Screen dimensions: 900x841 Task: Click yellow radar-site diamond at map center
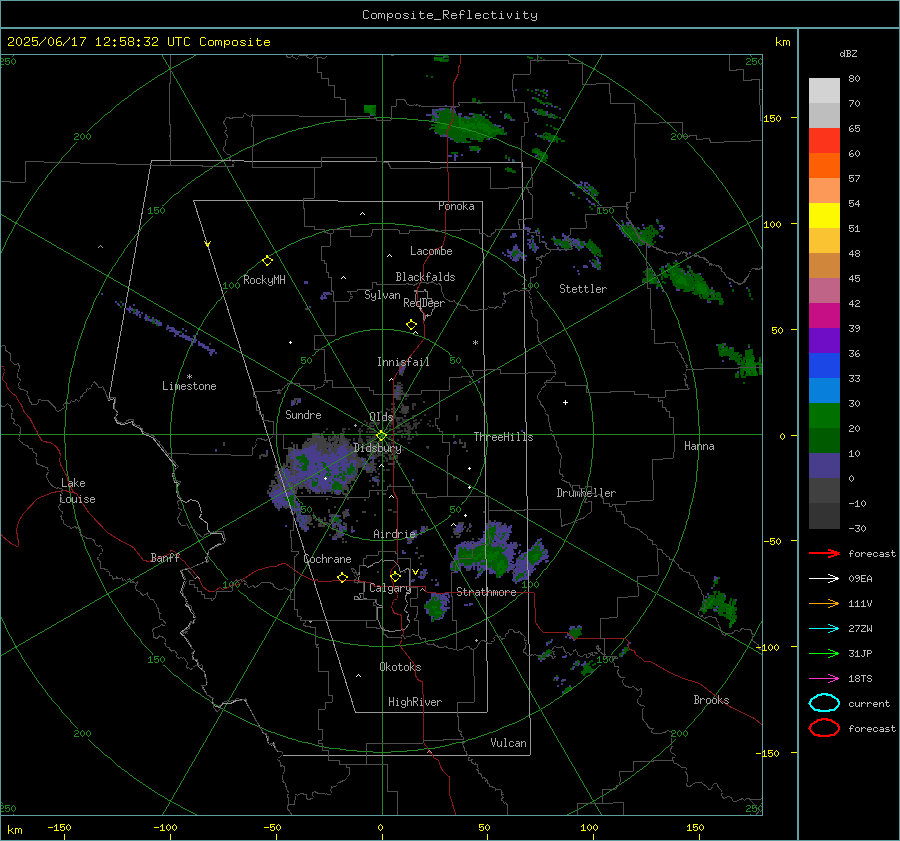[381, 436]
